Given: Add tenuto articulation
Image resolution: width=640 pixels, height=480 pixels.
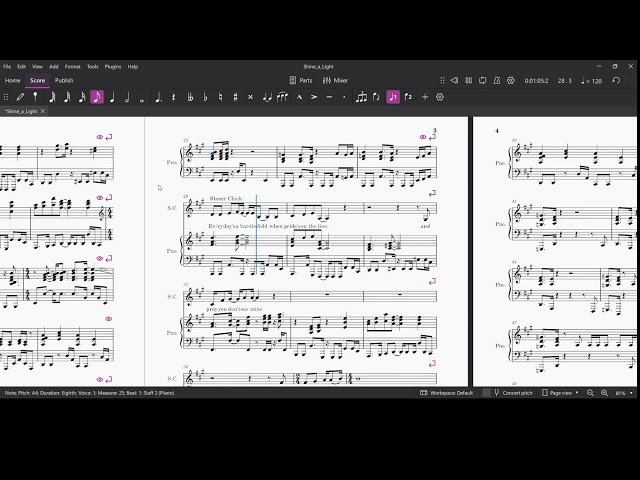Looking at the screenshot, I should [x=329, y=97].
